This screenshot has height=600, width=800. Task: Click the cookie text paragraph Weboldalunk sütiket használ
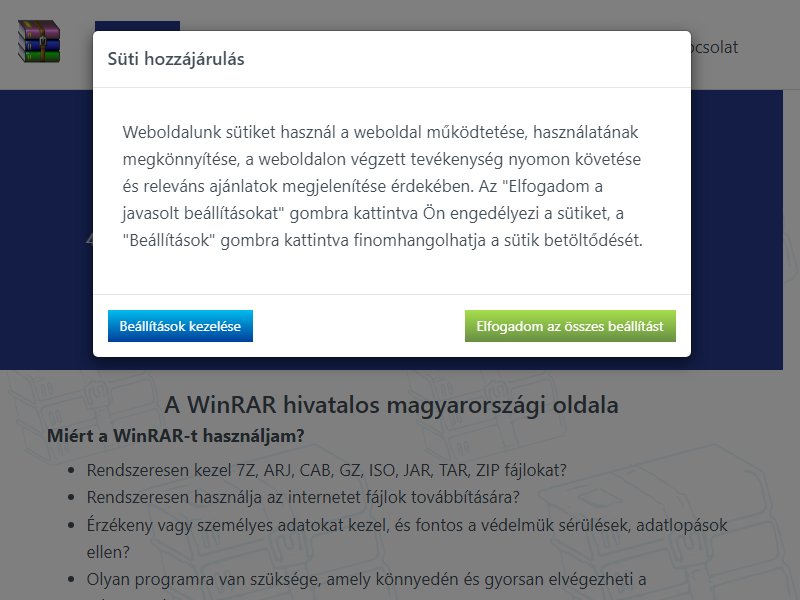coord(382,186)
